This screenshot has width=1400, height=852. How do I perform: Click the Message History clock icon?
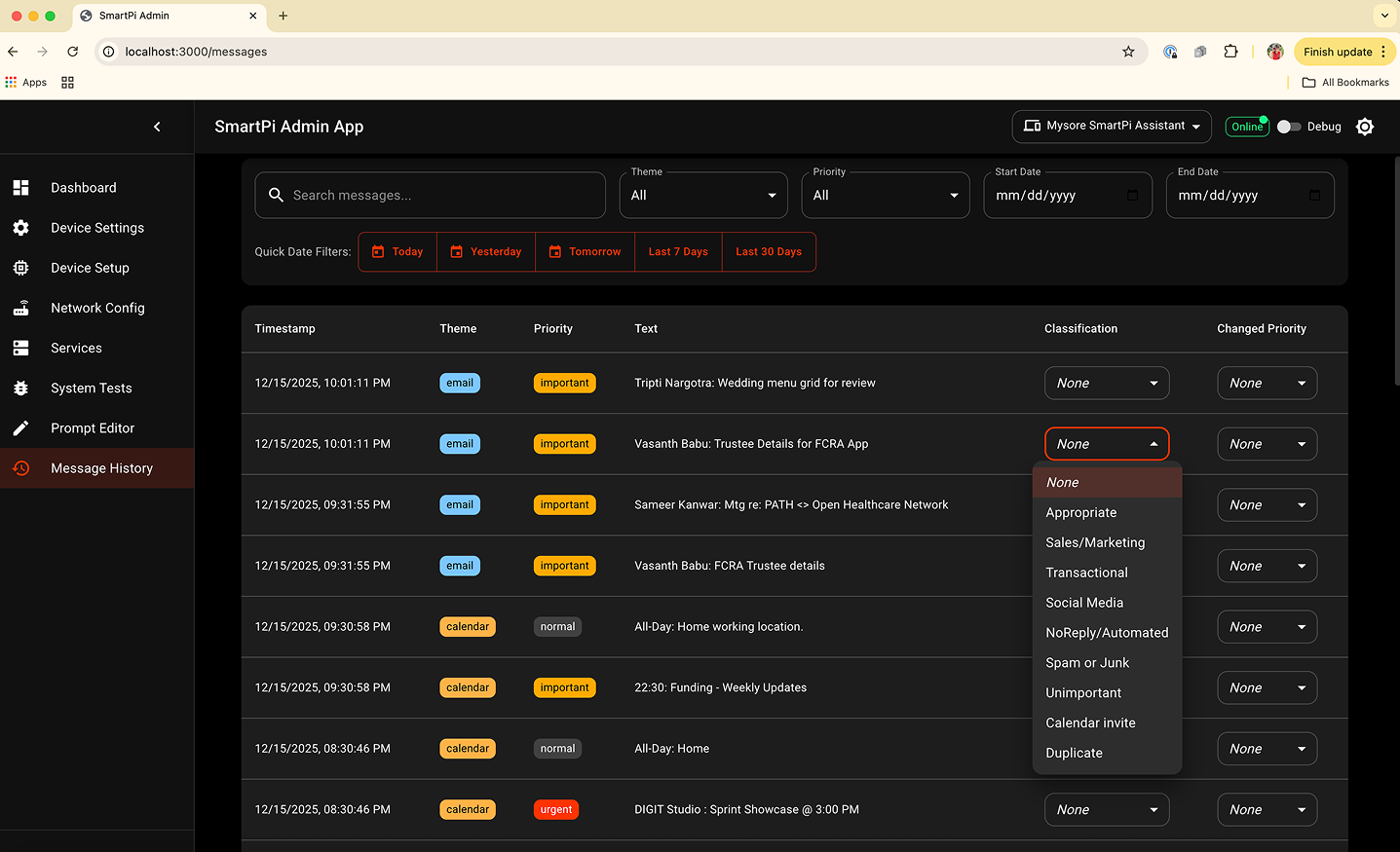tap(20, 467)
